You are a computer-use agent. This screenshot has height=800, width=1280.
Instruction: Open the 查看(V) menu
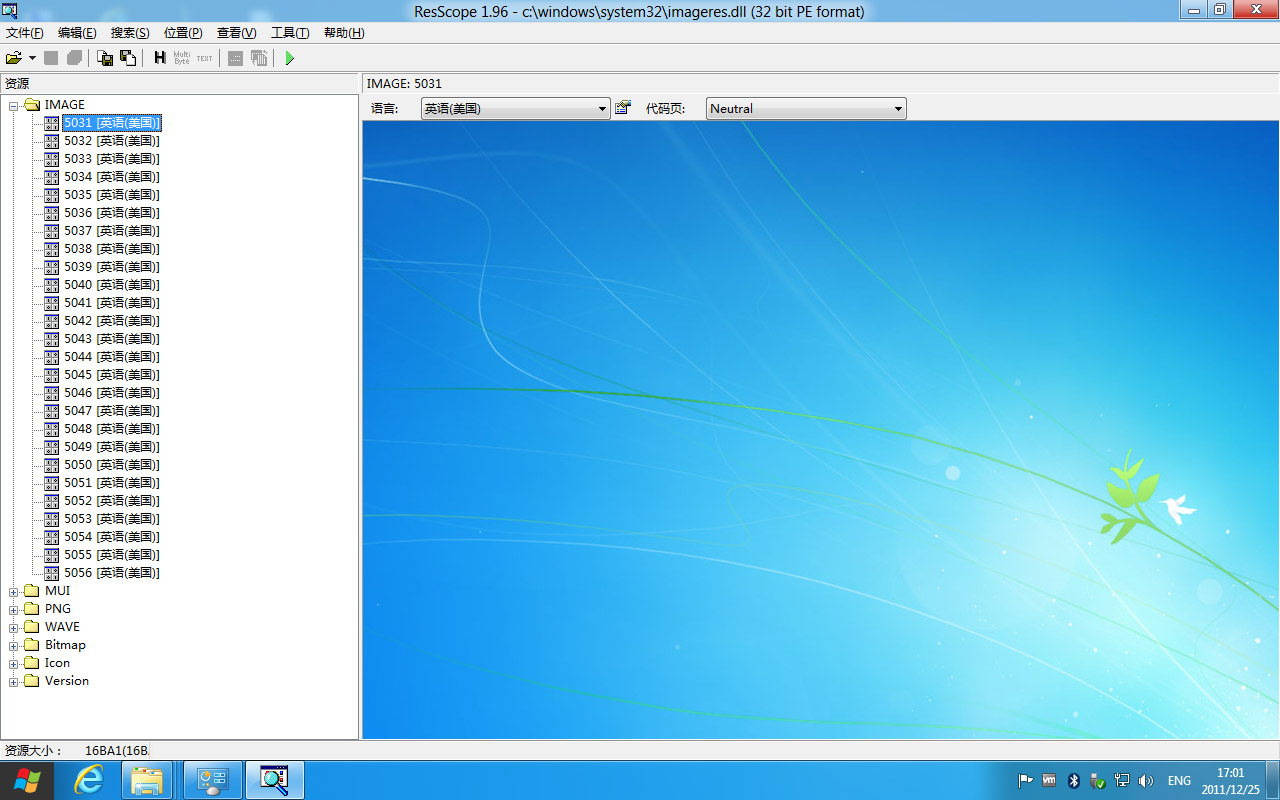click(x=237, y=33)
